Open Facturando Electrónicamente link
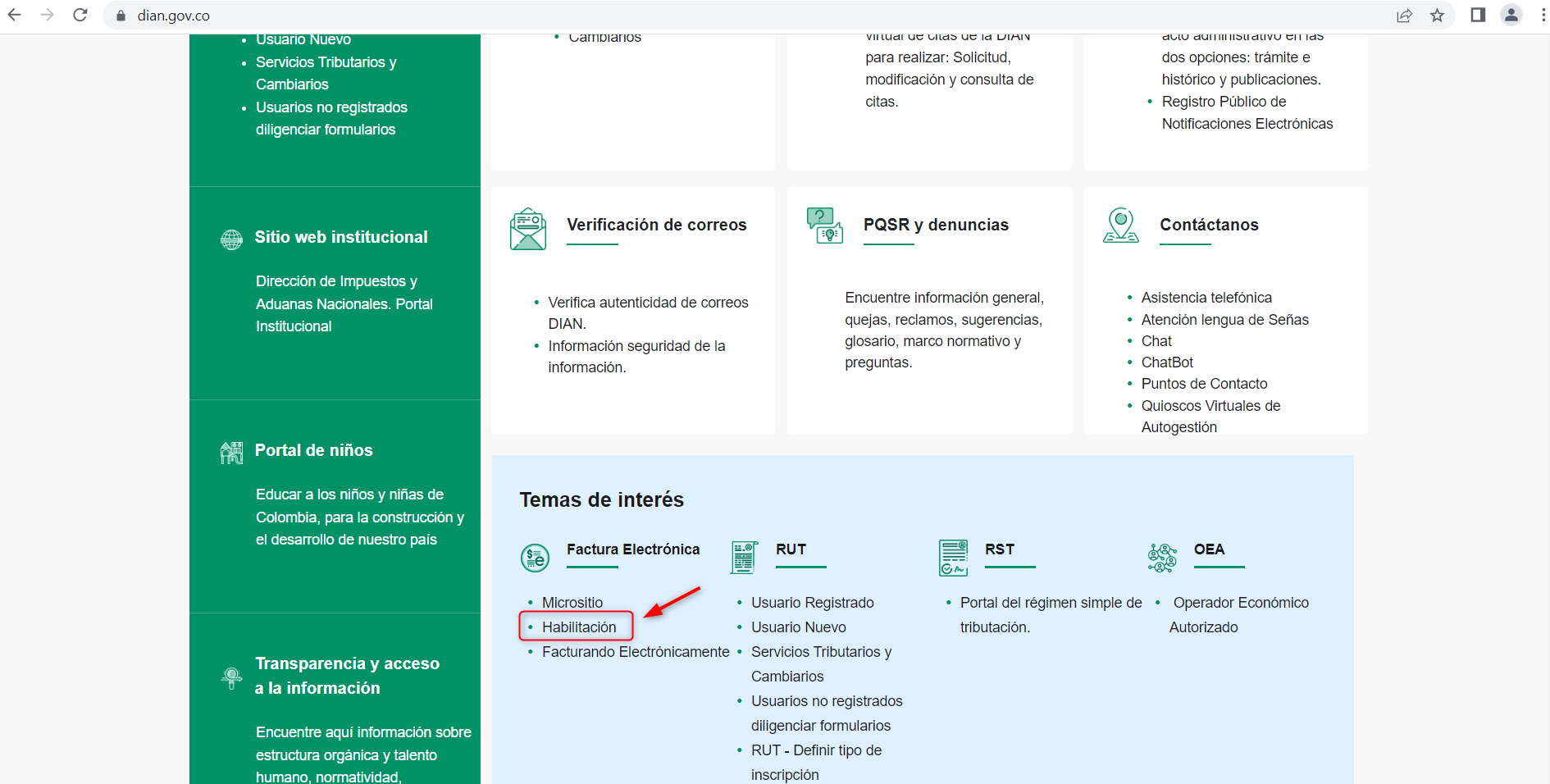Viewport: 1550px width, 784px height. click(x=635, y=652)
